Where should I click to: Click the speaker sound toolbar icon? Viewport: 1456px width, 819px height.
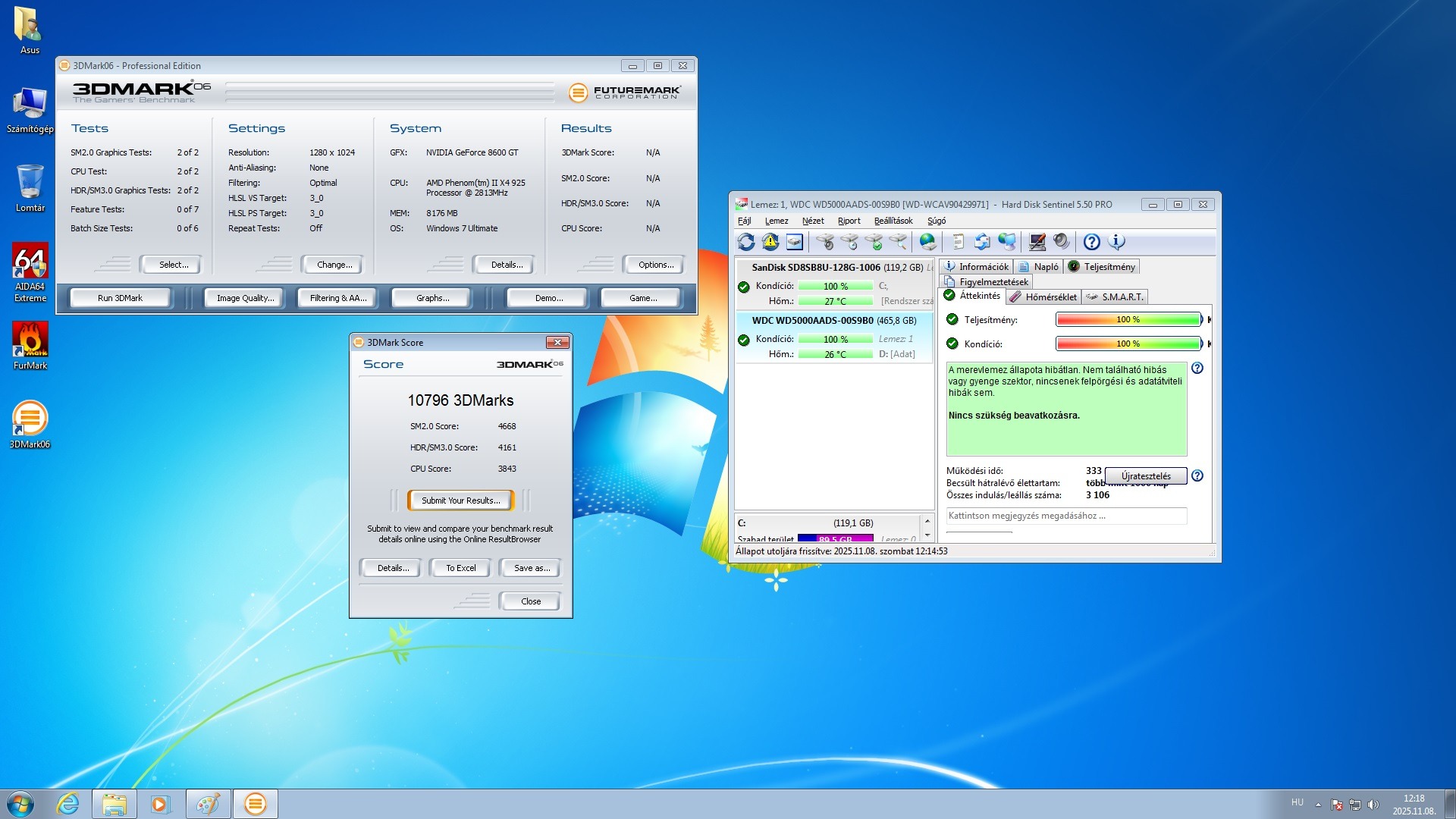point(1062,242)
